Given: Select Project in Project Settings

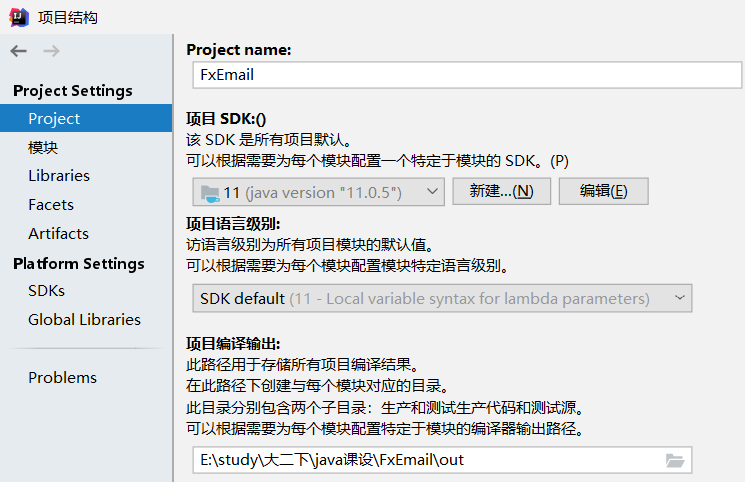Looking at the screenshot, I should 54,118.
